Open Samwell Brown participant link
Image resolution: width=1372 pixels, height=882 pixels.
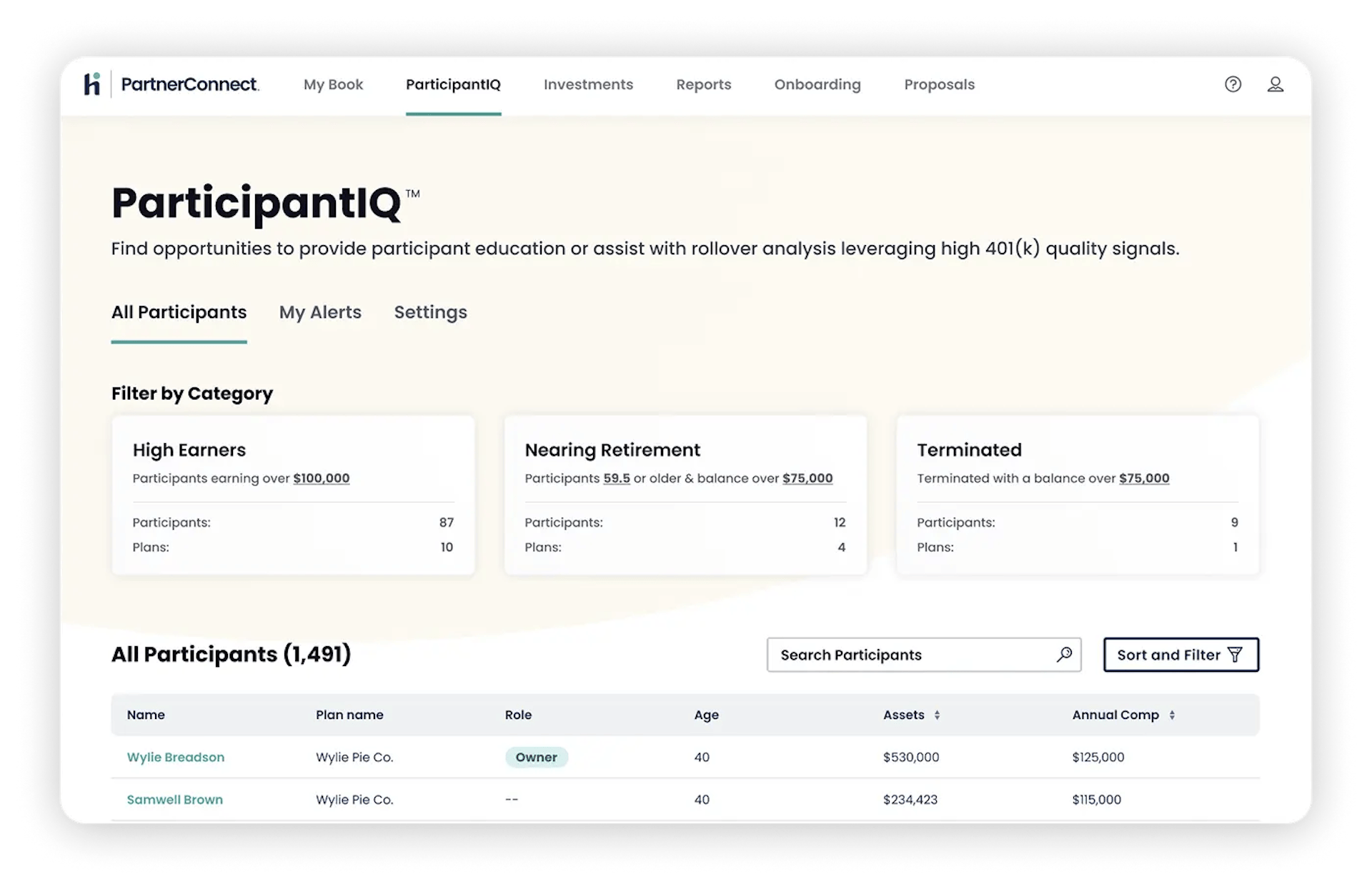click(x=174, y=799)
